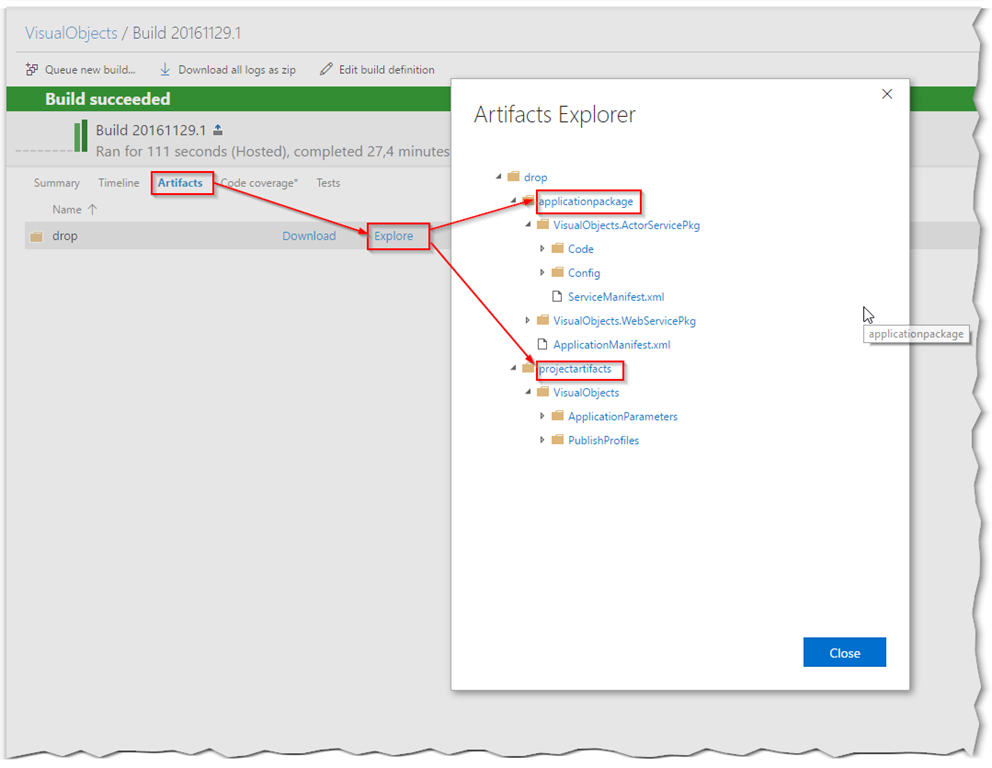This screenshot has height=768, width=992.
Task: Expand the VisualObjects.WebServicePkg node
Action: click(x=528, y=321)
